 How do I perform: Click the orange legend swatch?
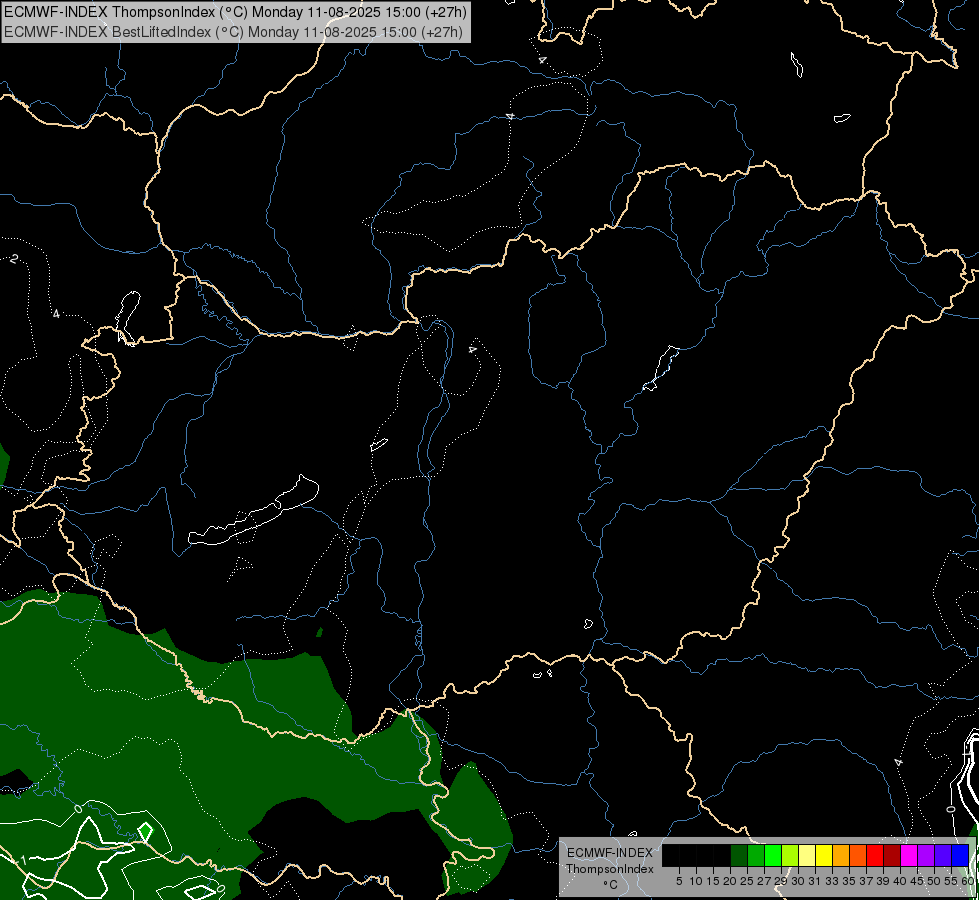coord(842,856)
